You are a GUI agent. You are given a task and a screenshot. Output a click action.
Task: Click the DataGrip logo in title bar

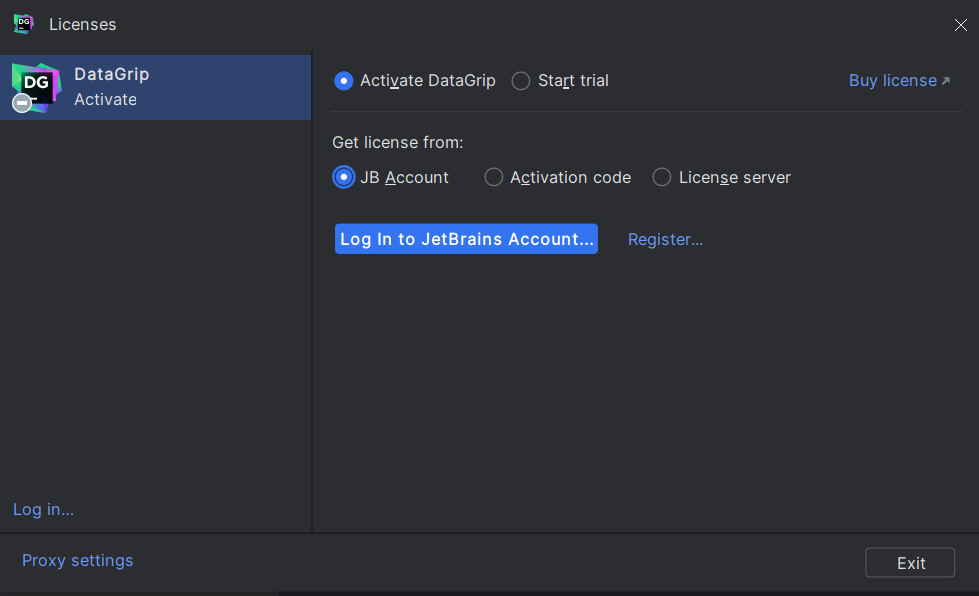[23, 24]
